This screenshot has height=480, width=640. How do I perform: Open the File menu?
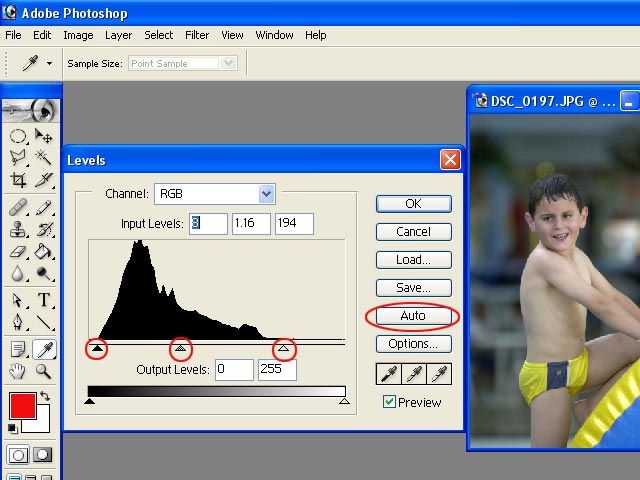coord(13,35)
